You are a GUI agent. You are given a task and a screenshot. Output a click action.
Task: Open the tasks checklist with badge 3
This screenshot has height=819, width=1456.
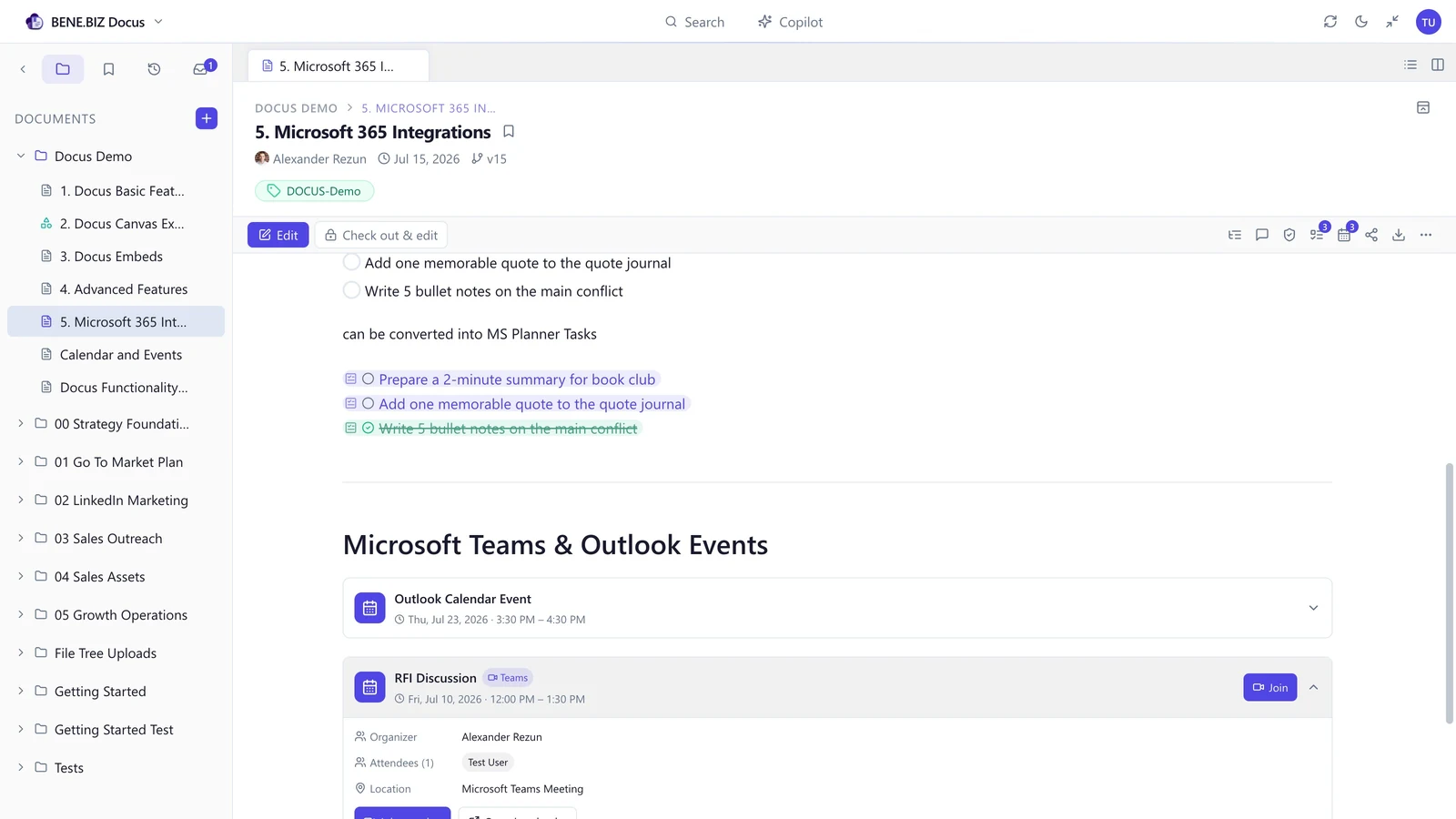click(x=1317, y=235)
